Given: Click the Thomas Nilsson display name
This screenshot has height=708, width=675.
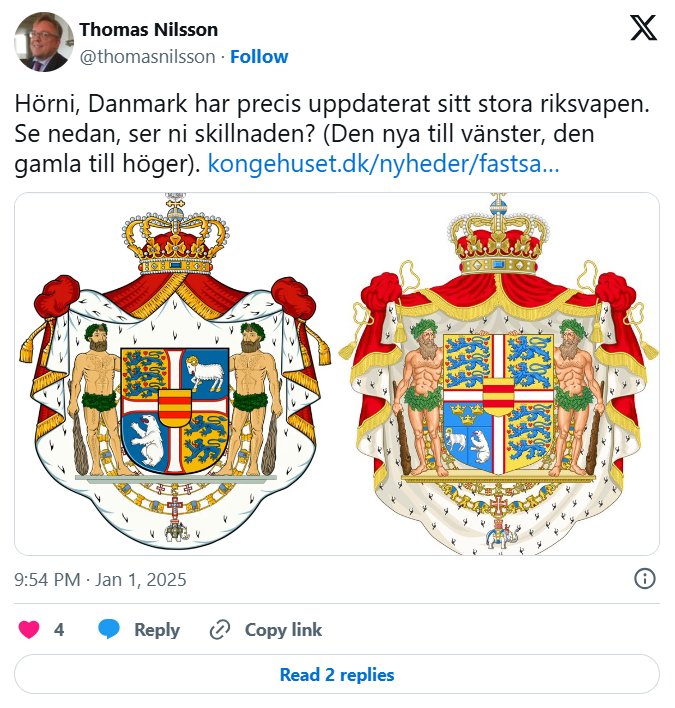Looking at the screenshot, I should pyautogui.click(x=149, y=30).
